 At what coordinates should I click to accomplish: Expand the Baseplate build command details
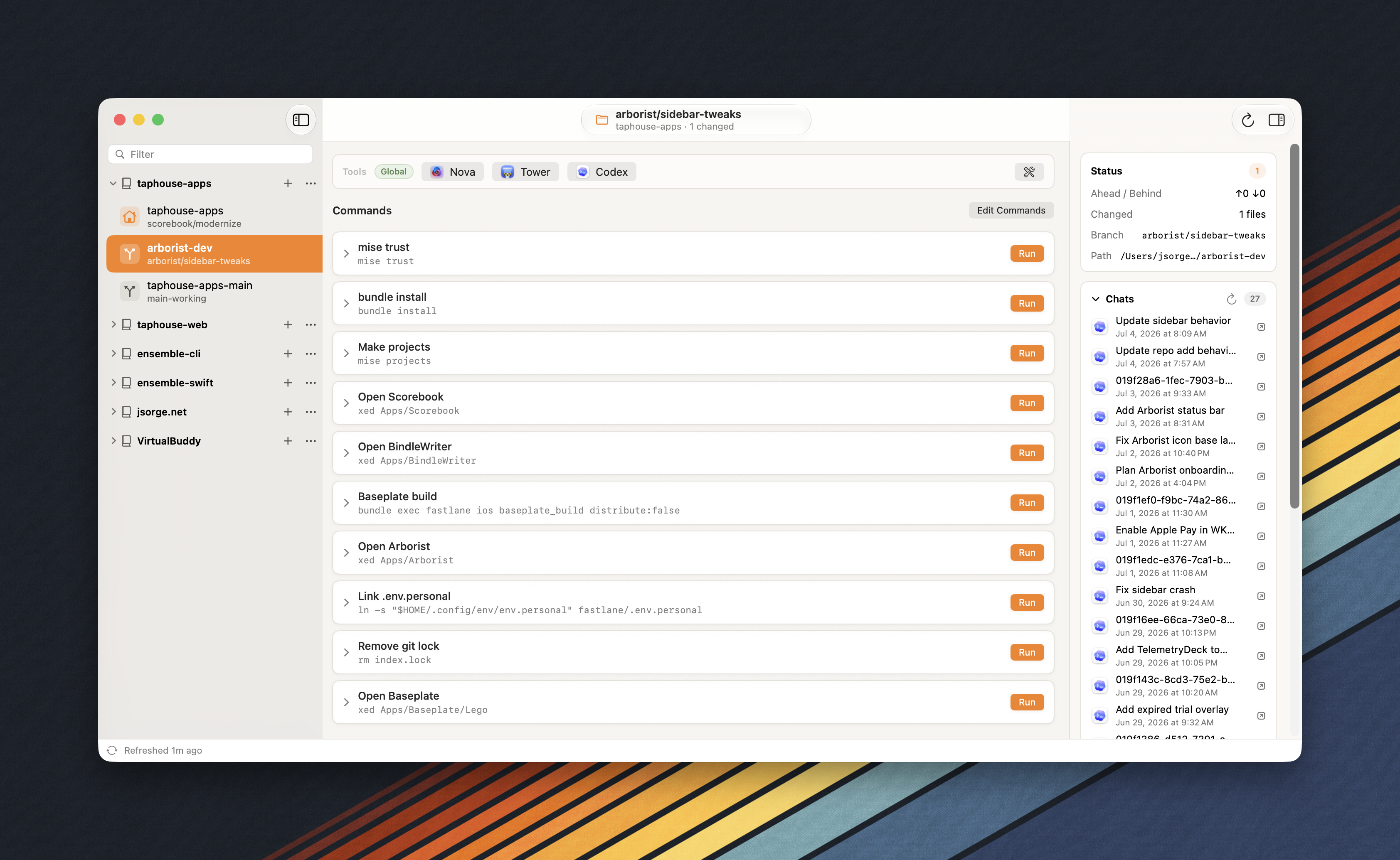[346, 503]
